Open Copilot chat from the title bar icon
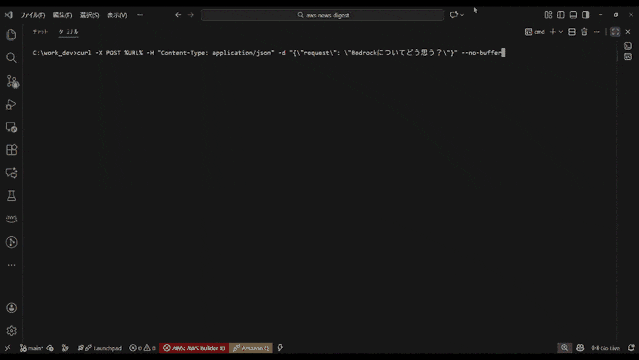 [454, 15]
